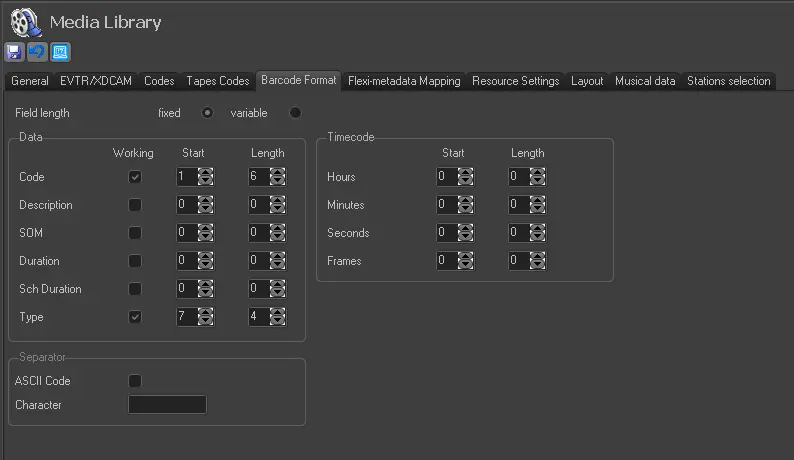Adjust the Frames Length spinner arrows
Viewport: 794px width, 460px height.
(x=538, y=261)
